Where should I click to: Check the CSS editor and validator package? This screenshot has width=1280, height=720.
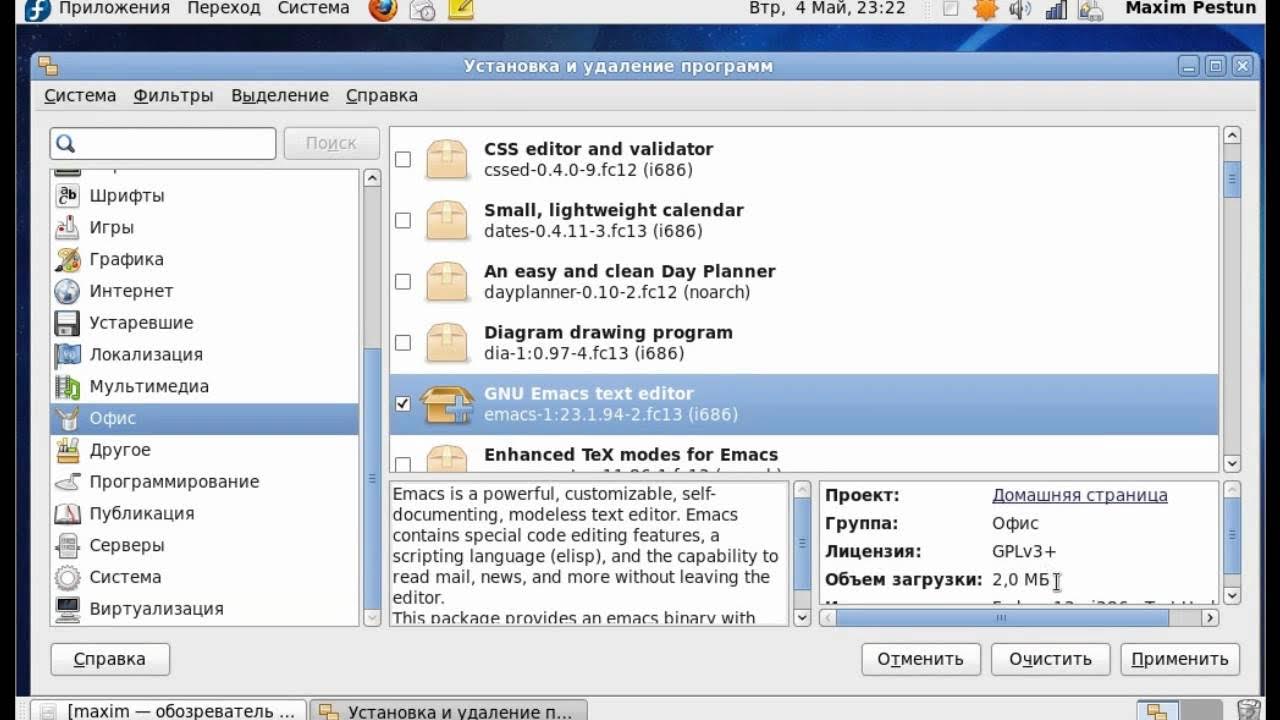point(403,159)
